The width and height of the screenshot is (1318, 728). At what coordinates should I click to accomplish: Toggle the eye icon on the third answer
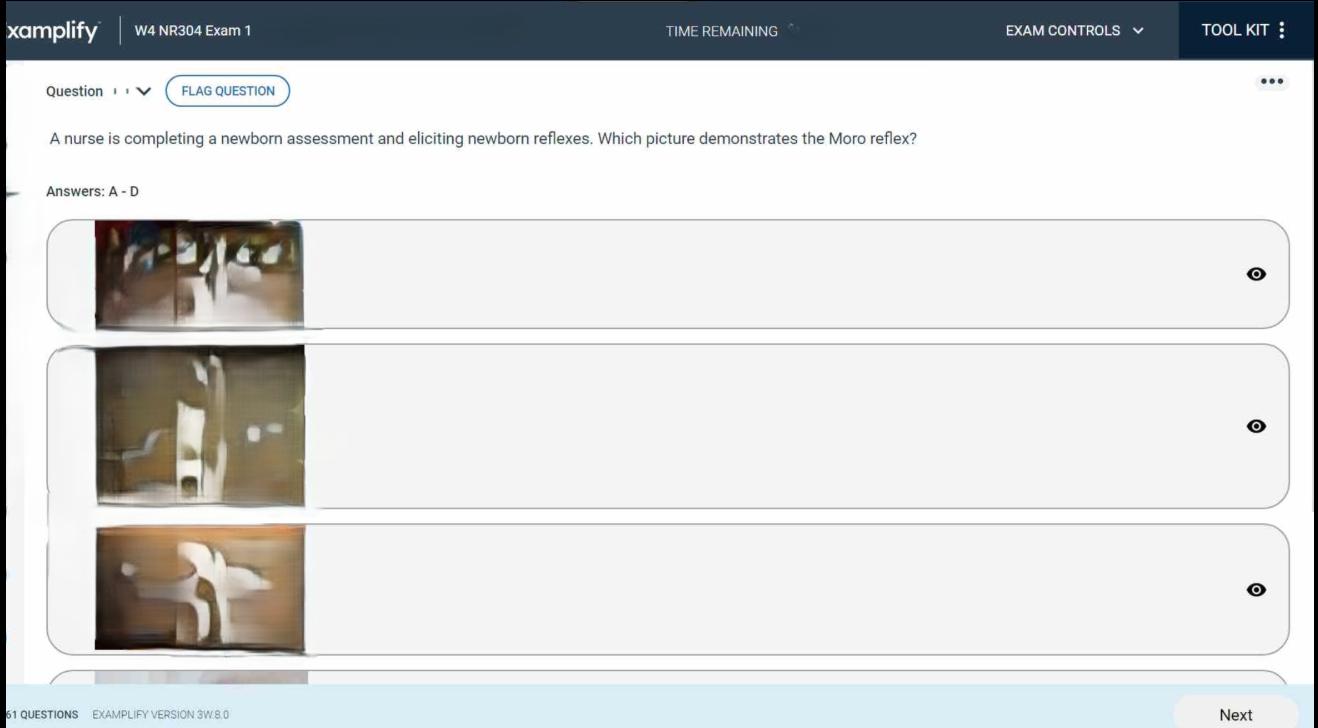pos(1257,590)
